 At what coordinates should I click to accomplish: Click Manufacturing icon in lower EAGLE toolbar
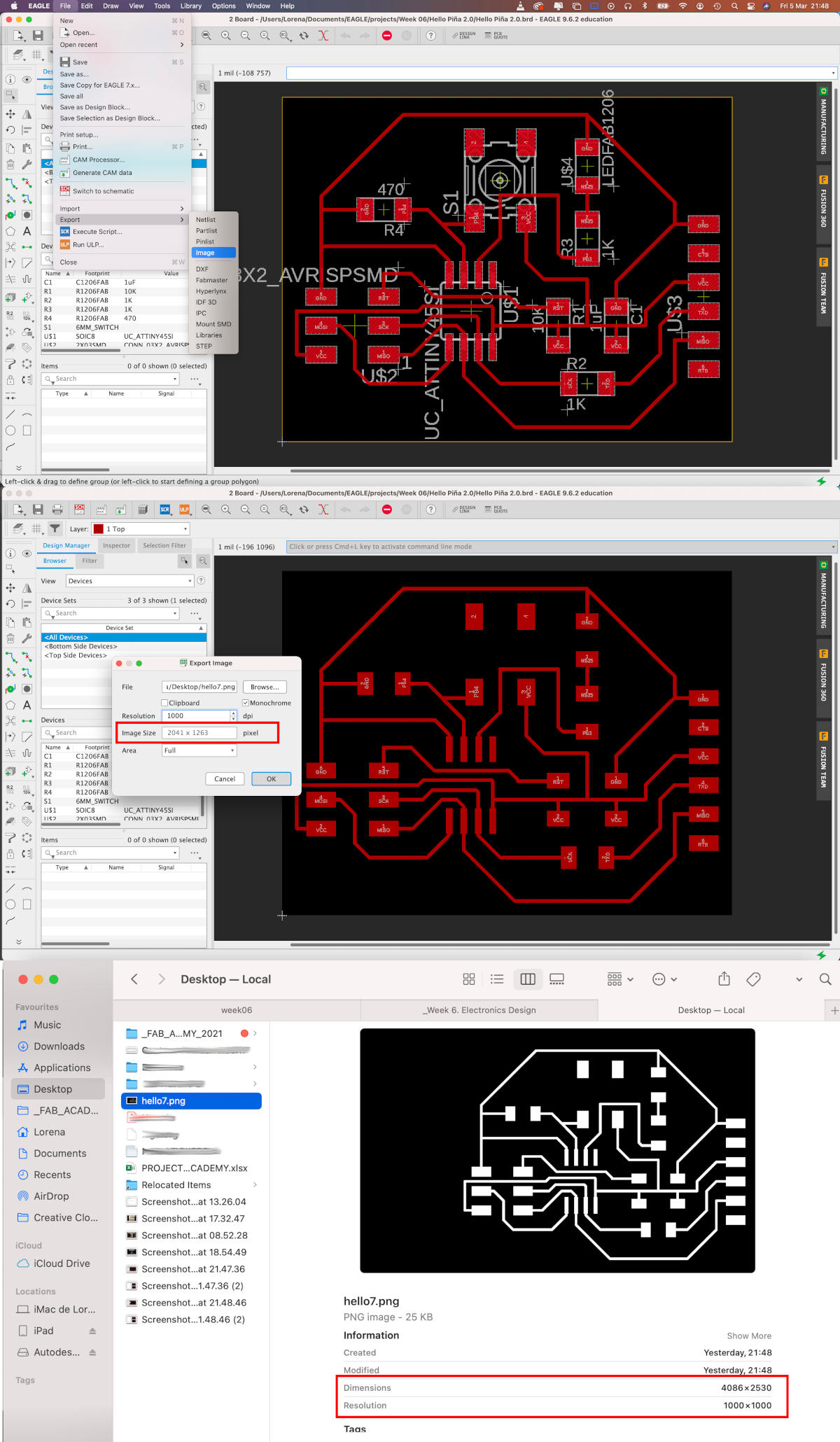point(143,510)
